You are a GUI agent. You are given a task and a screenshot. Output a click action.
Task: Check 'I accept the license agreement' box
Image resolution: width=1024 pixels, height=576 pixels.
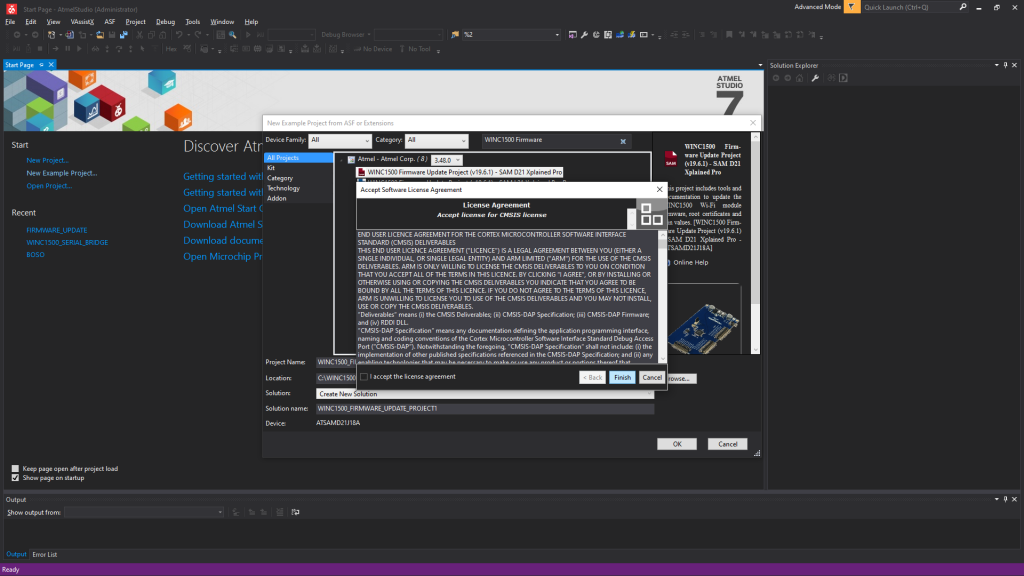pos(364,377)
